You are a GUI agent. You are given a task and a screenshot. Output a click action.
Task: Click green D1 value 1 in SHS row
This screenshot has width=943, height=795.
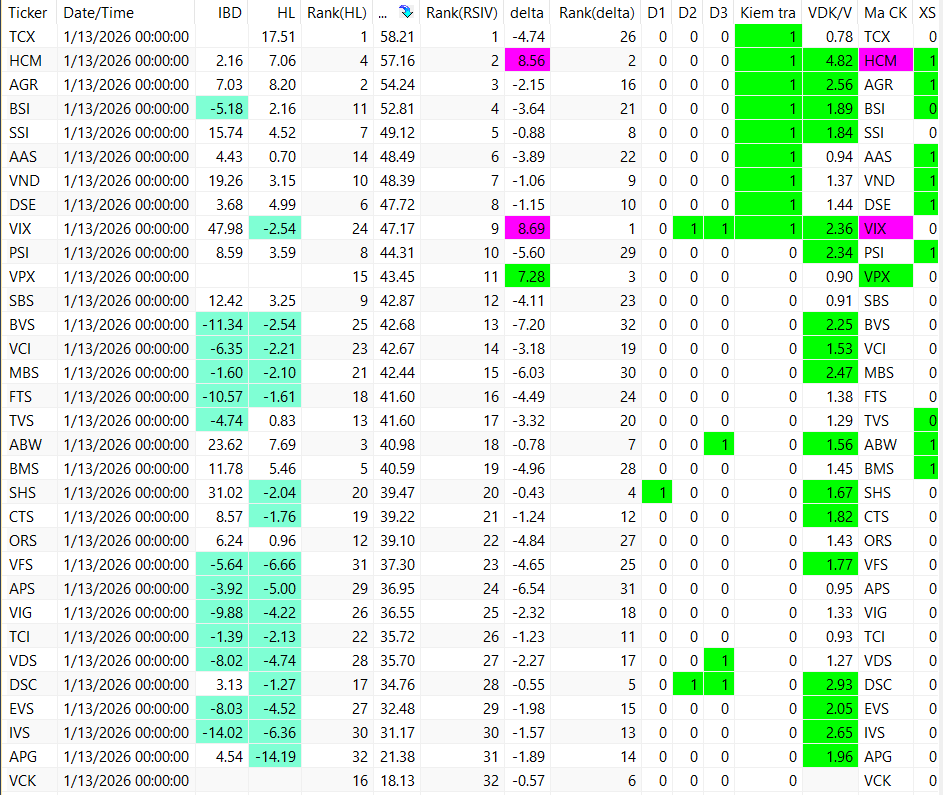point(657,493)
